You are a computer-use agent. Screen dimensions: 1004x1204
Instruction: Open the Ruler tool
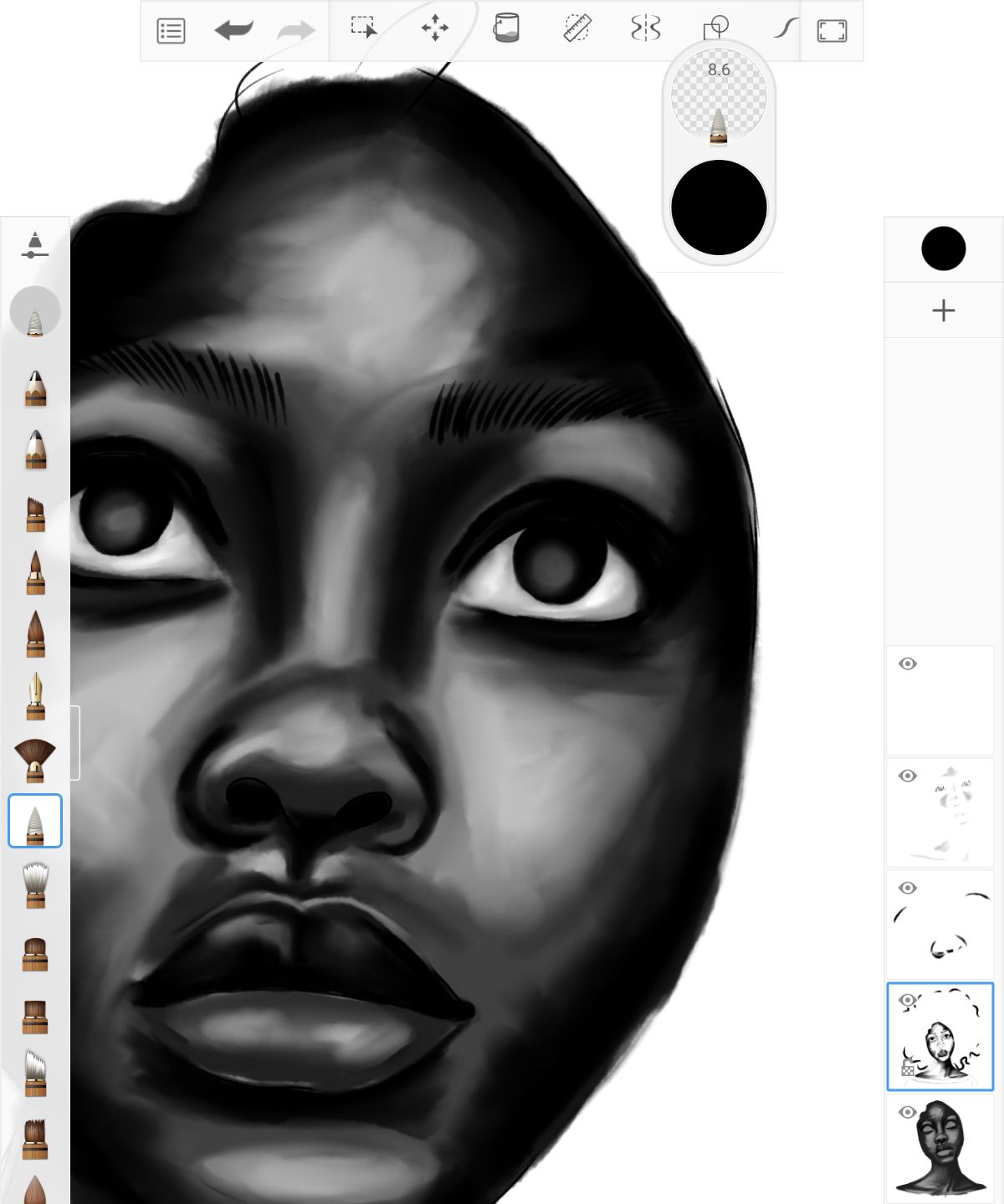point(577,28)
